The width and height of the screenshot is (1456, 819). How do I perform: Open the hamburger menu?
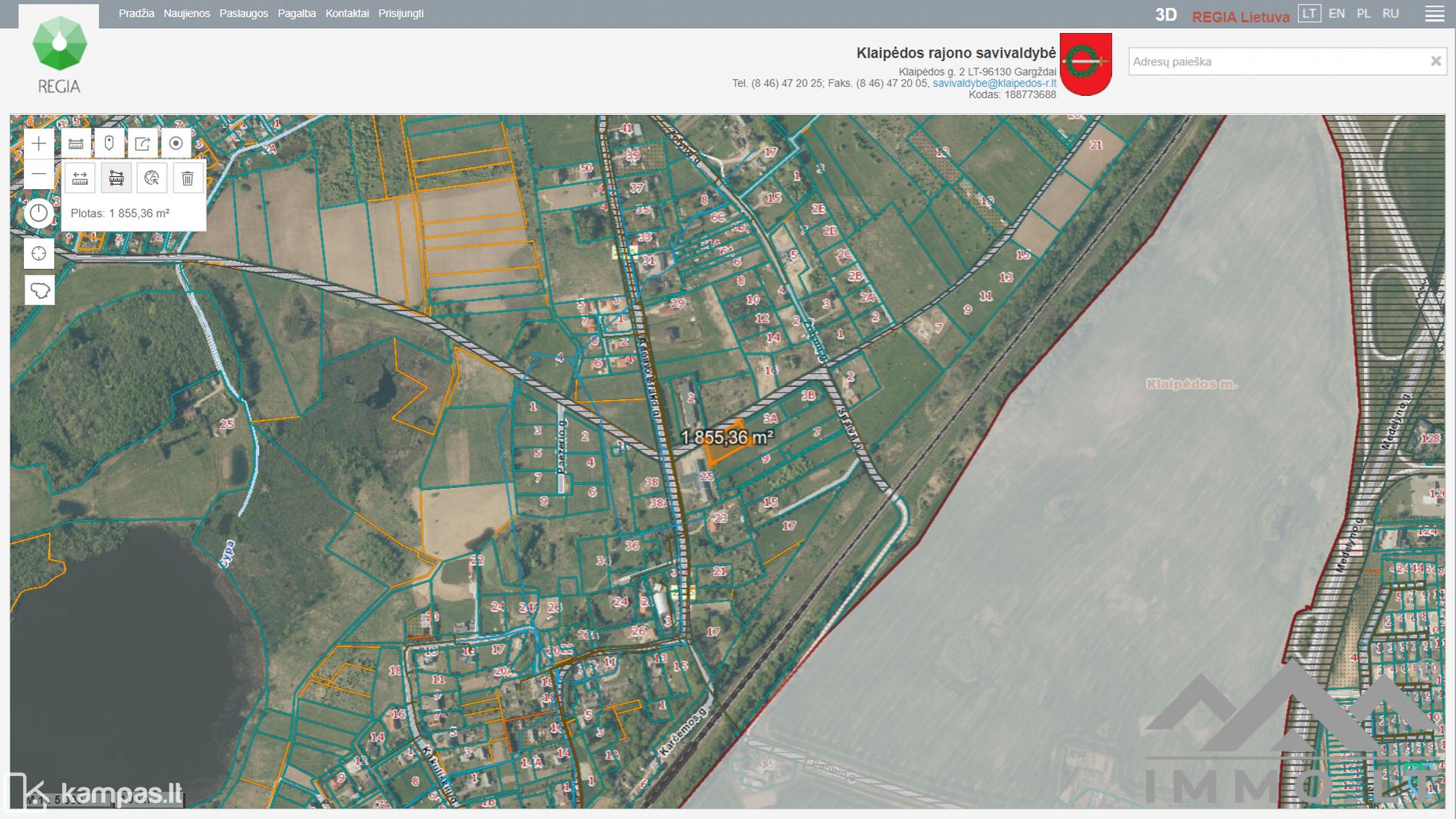1435,14
